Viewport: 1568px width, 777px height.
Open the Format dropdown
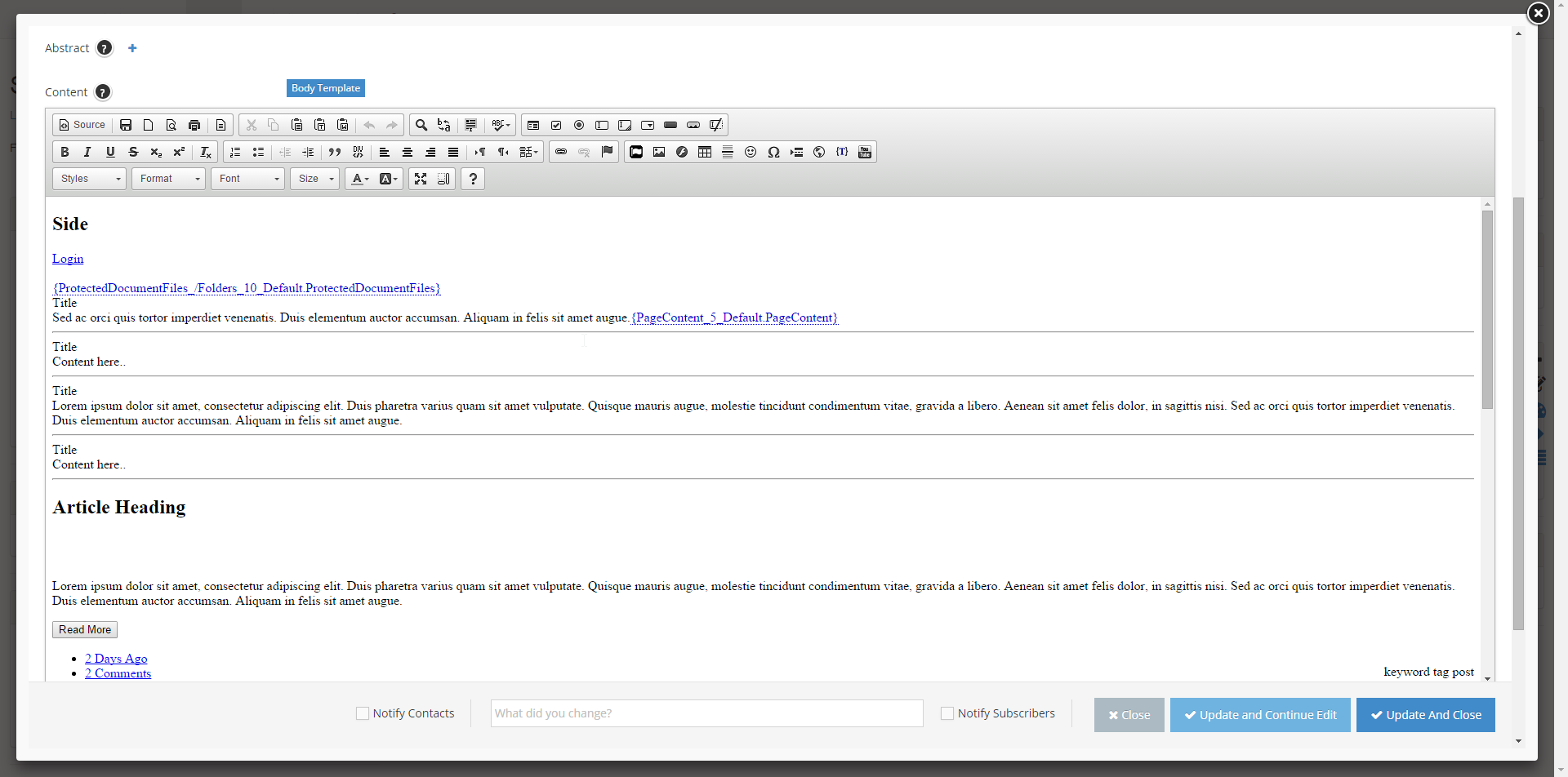tap(167, 179)
